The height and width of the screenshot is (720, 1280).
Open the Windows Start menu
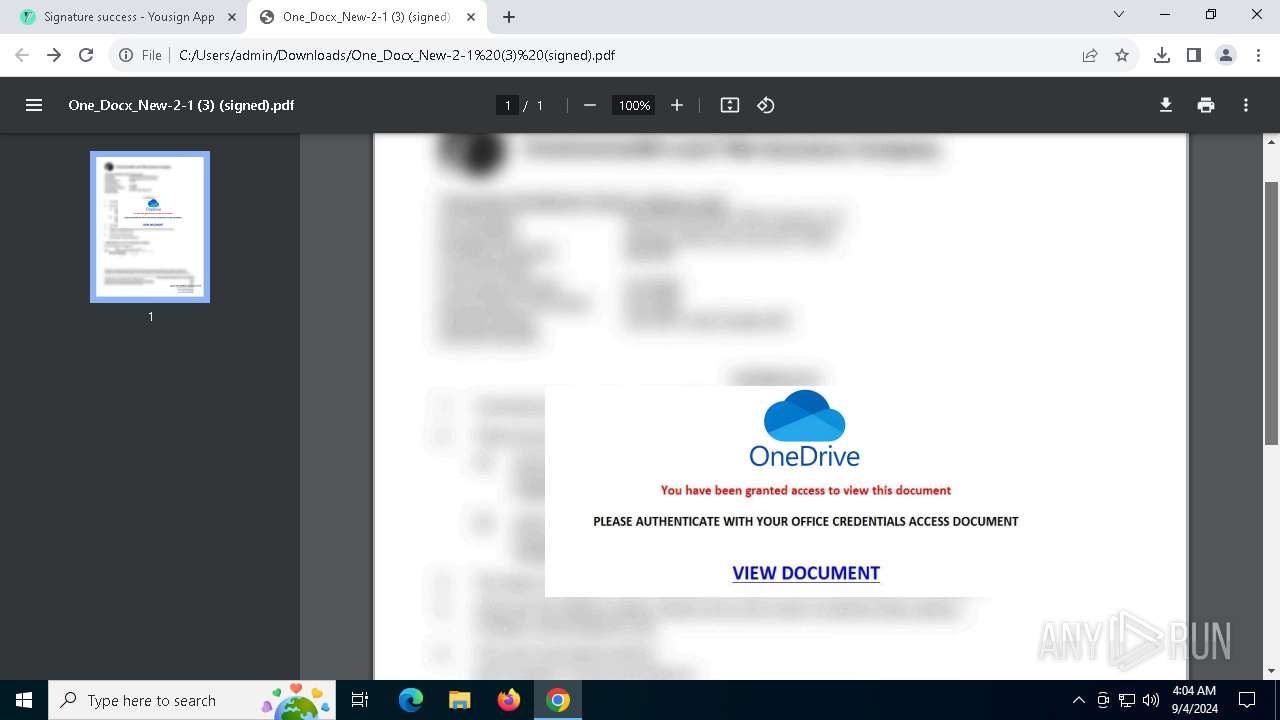point(24,700)
